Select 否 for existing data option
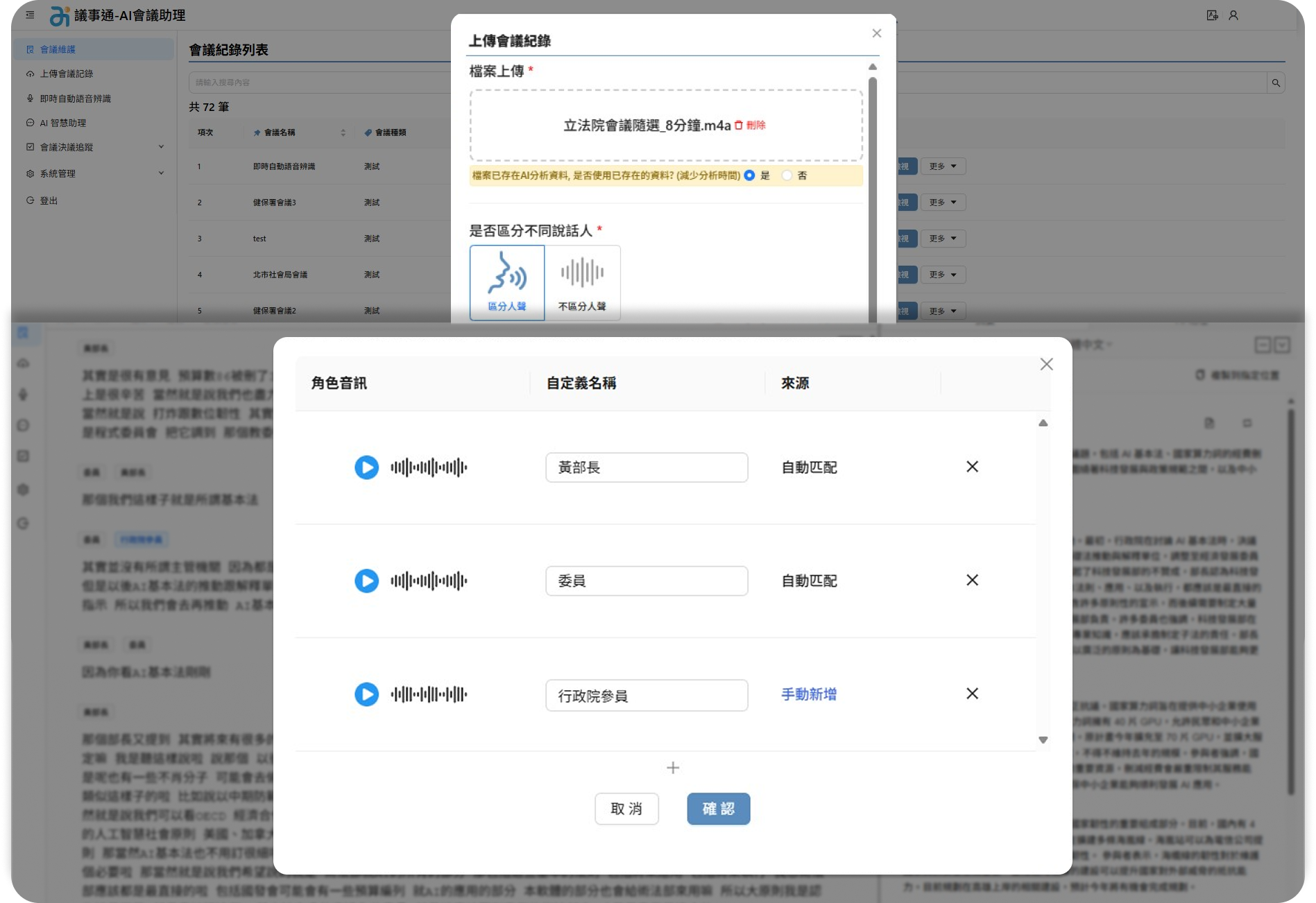 tap(787, 175)
